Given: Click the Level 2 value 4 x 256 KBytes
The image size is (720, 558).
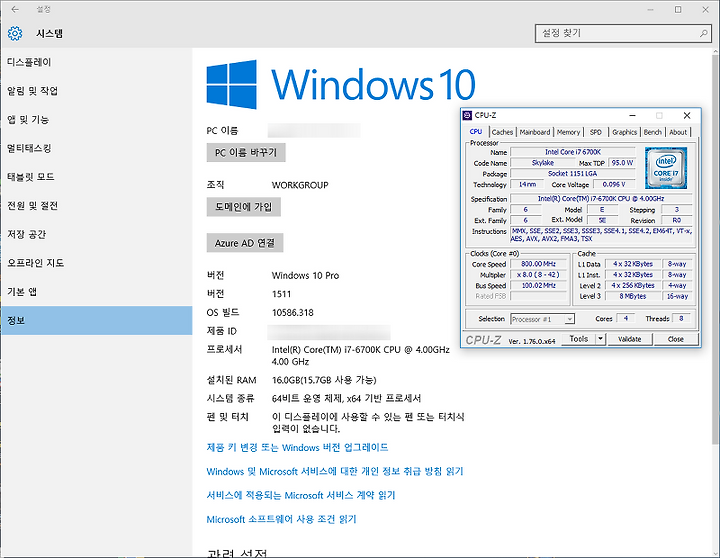Looking at the screenshot, I should 633,285.
